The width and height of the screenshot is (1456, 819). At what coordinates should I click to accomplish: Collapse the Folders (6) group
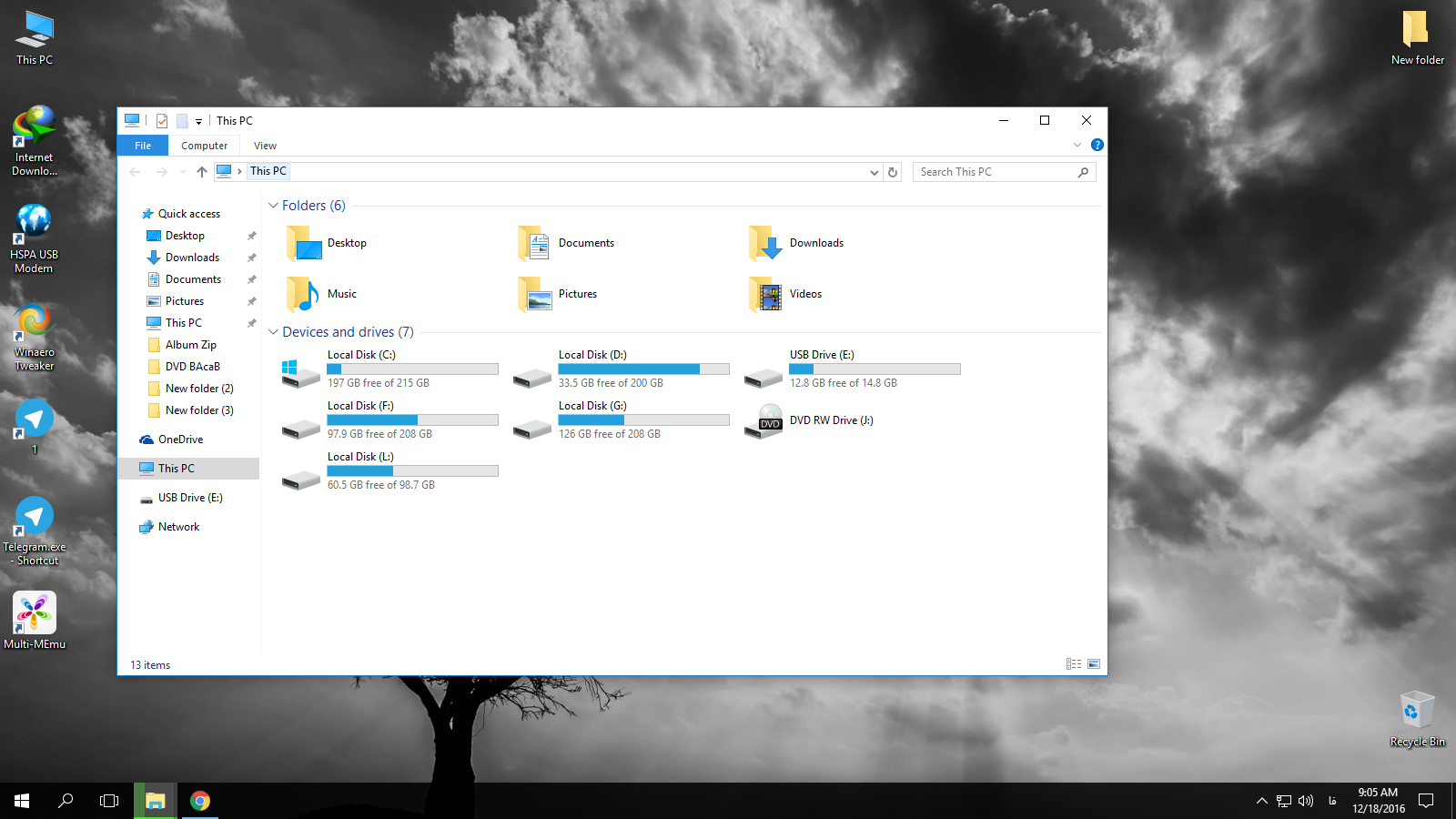click(273, 206)
